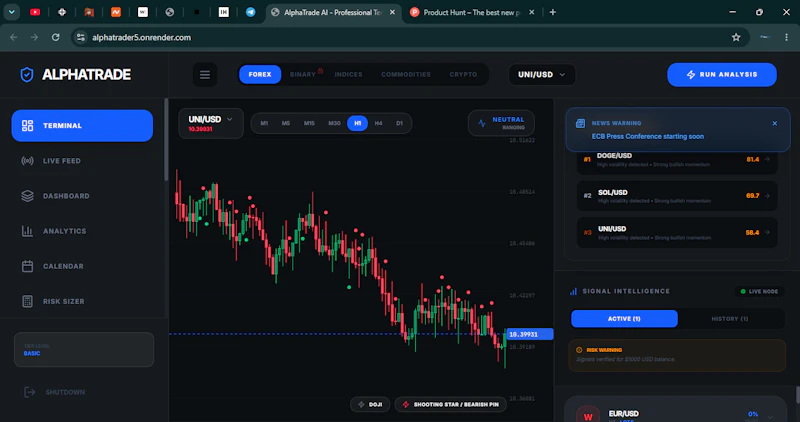The image size is (800, 422).
Task: Reload the page in browser
Action: pyautogui.click(x=56, y=37)
